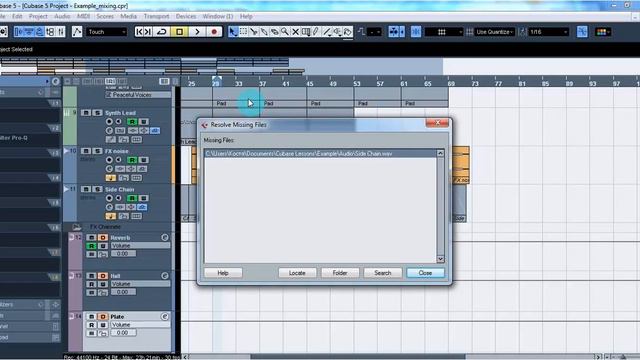Click scroll down arrow in missing files list
Screen dimensions: 640x360
click(x=440, y=259)
